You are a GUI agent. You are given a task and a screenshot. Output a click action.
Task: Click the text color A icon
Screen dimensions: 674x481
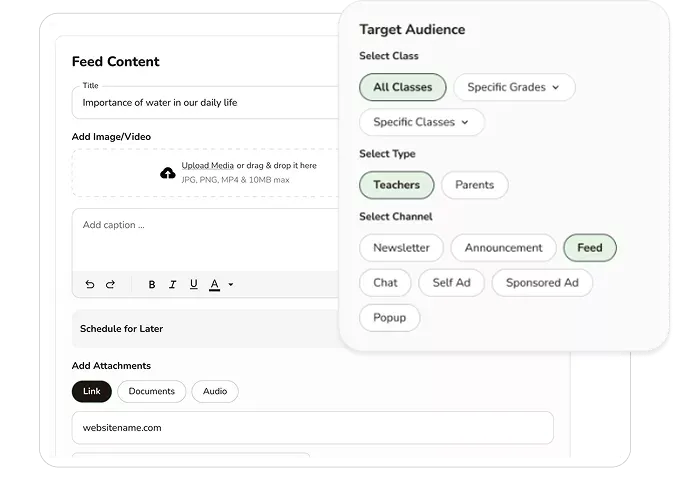tap(214, 285)
